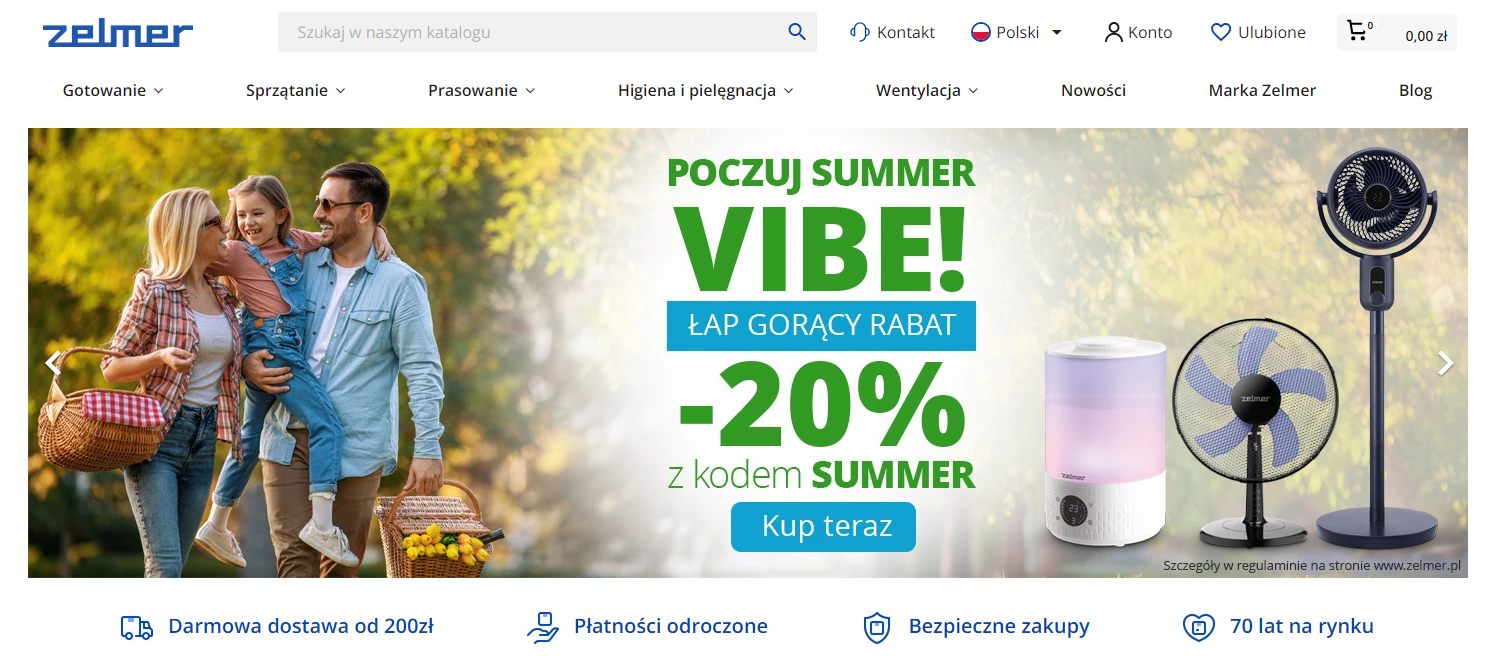Viewport: 1493px width, 658px height.
Task: Expand the Gotowanie menu
Action: (113, 90)
